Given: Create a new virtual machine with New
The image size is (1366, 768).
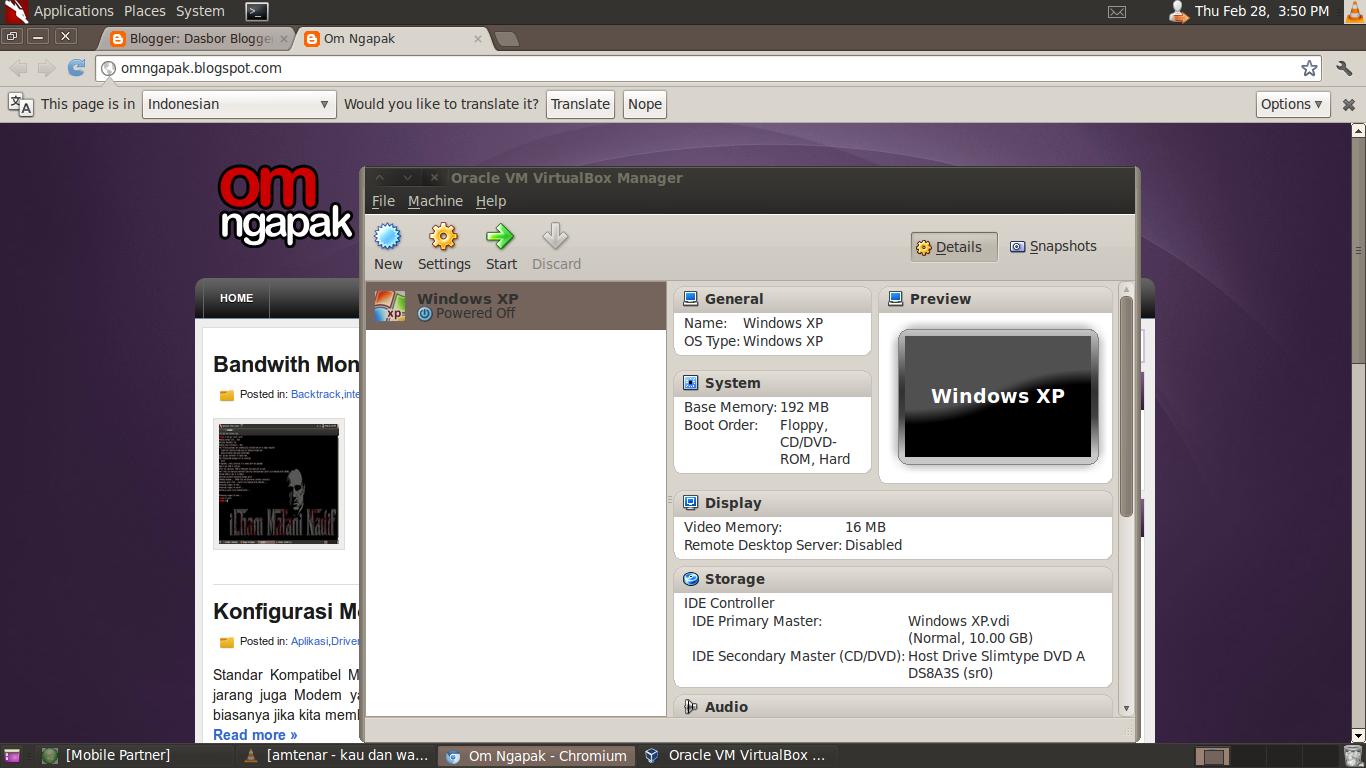Looking at the screenshot, I should (388, 247).
